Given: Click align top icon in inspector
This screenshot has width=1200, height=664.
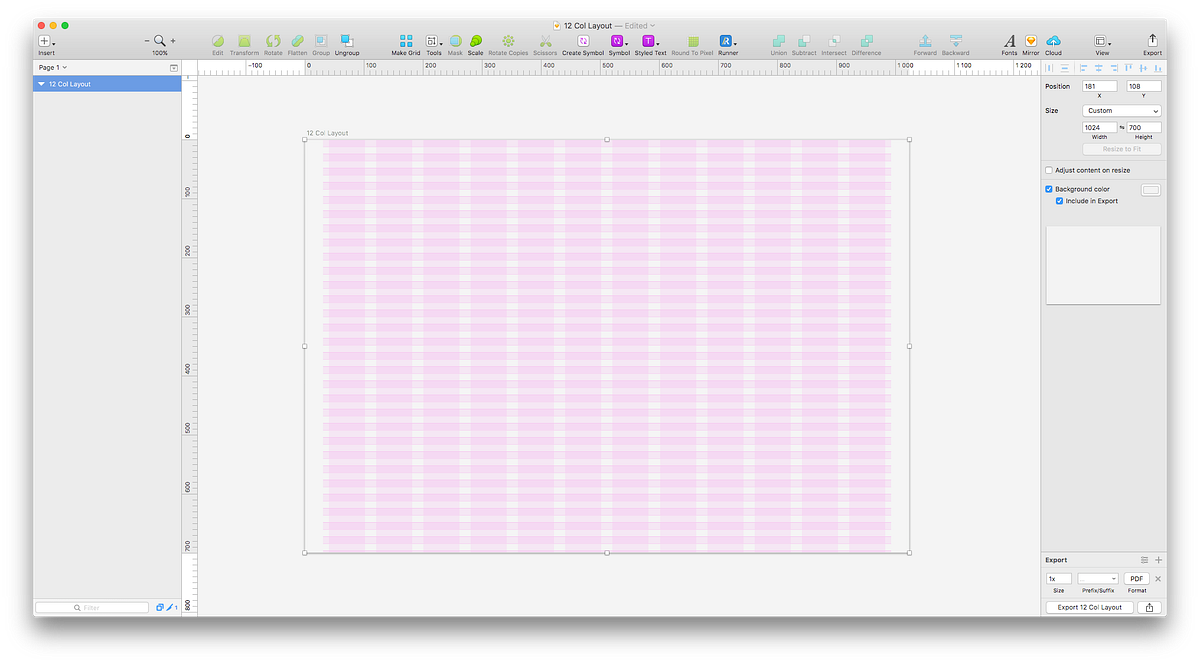Looking at the screenshot, I should pyautogui.click(x=1128, y=68).
